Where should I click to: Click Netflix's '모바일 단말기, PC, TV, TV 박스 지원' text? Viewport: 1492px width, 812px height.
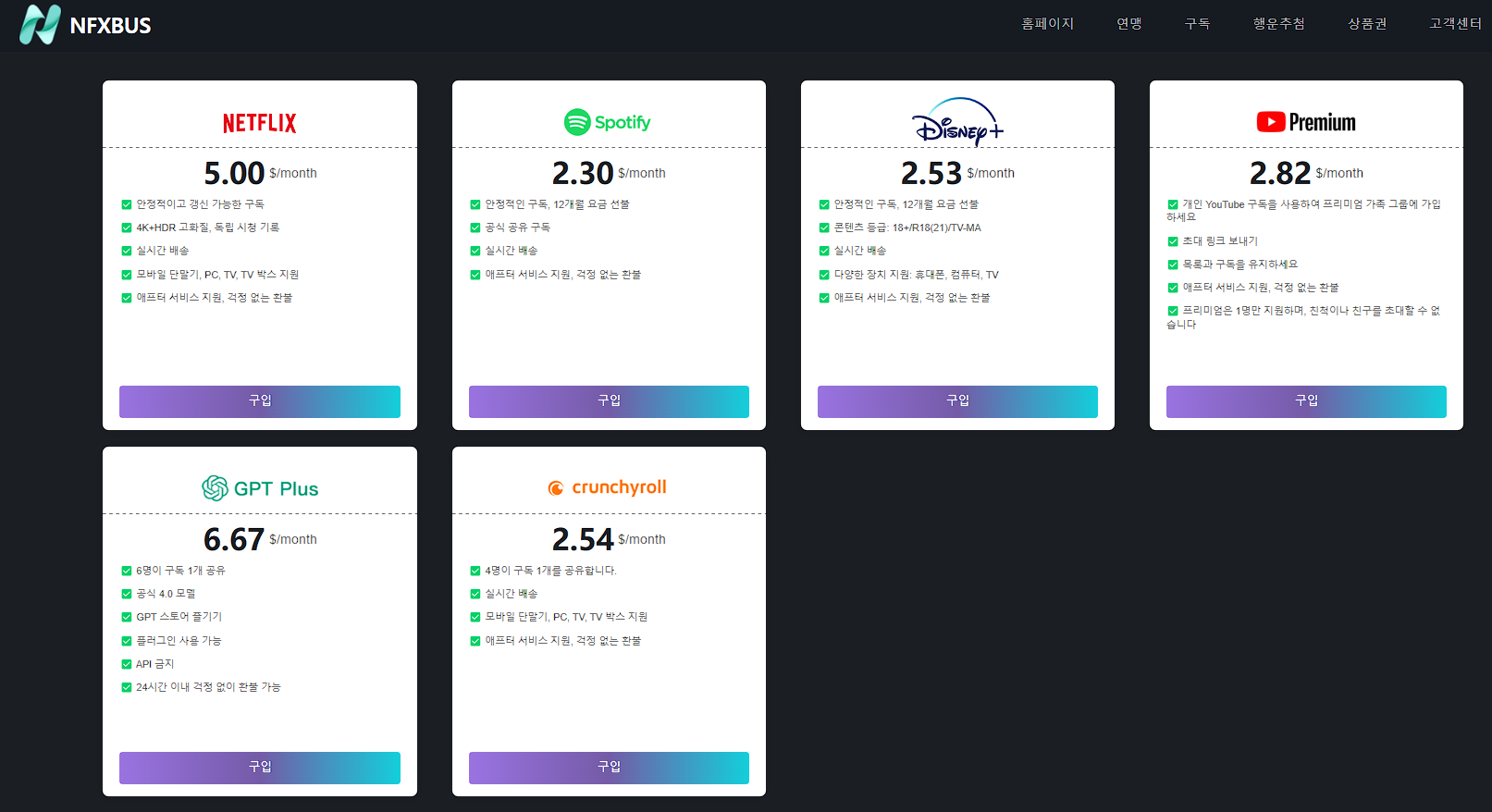217,275
